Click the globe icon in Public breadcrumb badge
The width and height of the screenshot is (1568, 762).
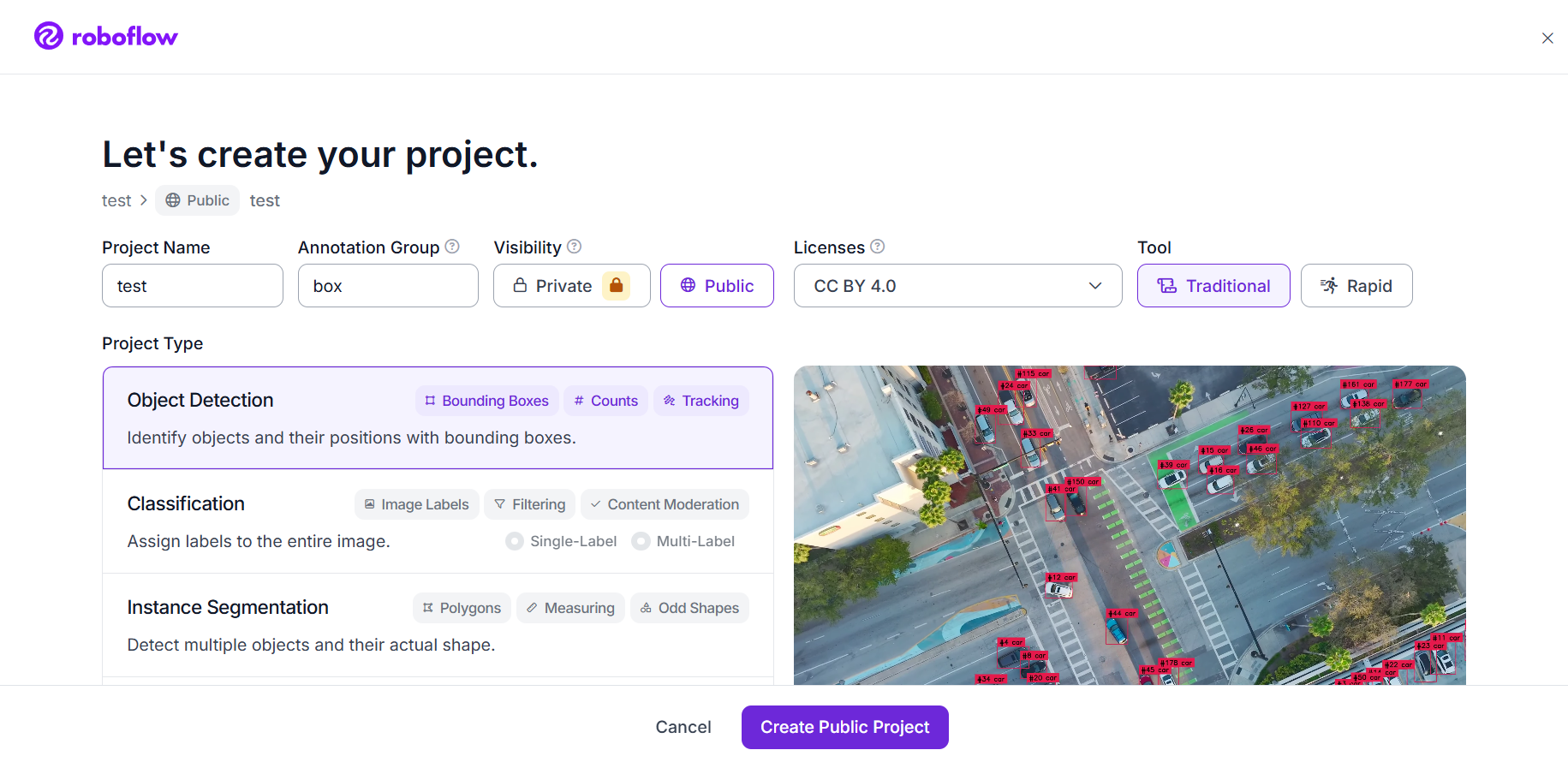click(x=173, y=200)
